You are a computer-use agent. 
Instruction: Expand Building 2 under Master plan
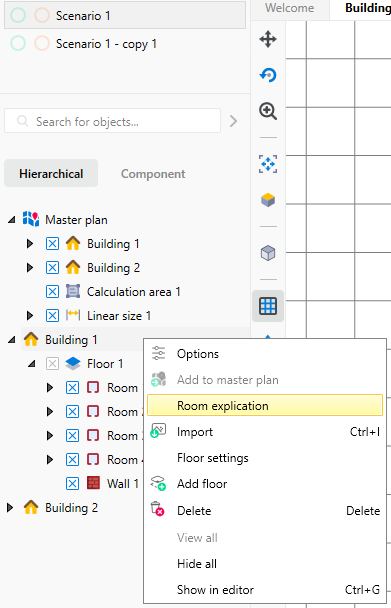(x=30, y=268)
